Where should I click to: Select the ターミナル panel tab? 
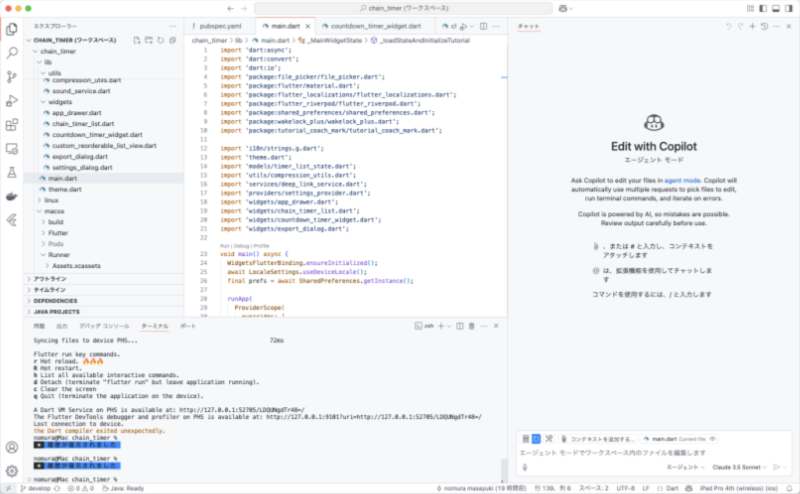click(x=155, y=326)
